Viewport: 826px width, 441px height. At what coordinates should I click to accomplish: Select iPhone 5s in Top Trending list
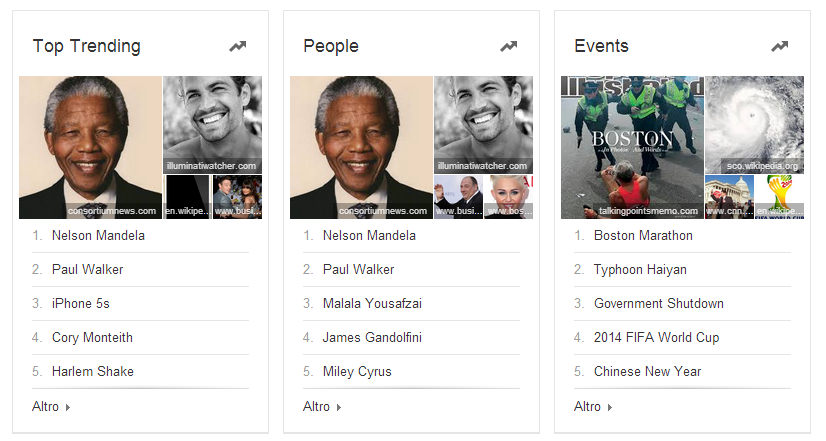click(81, 303)
